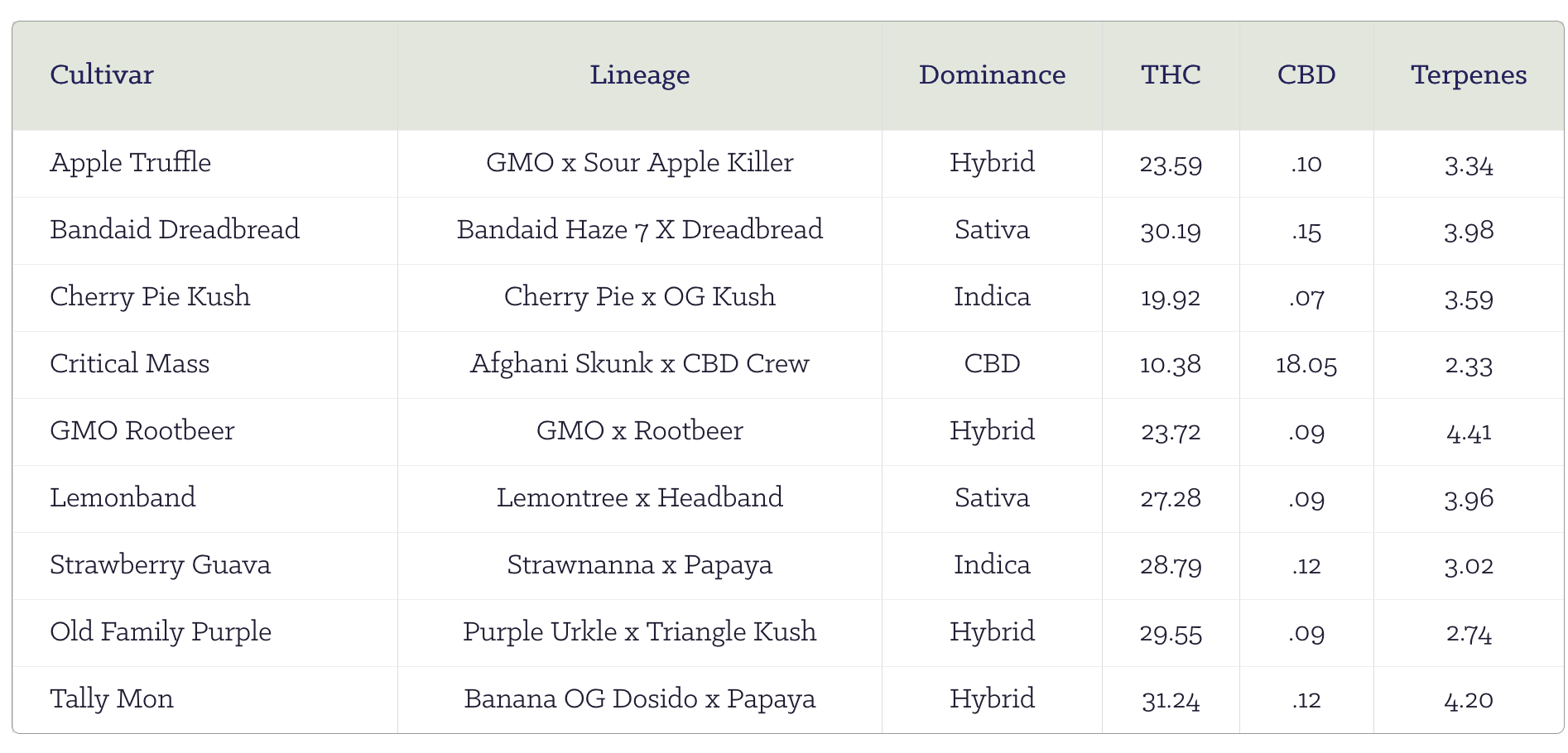
Task: Click the Terpenes column header
Action: click(1469, 75)
